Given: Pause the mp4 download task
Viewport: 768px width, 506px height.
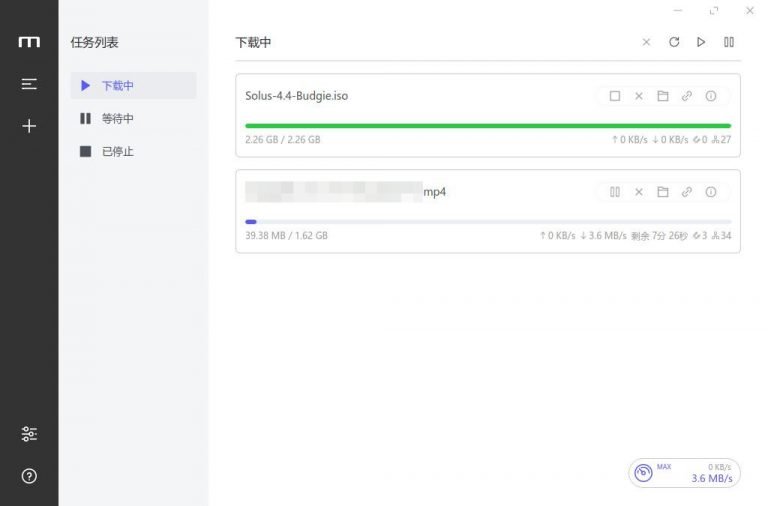Looking at the screenshot, I should pyautogui.click(x=615, y=192).
